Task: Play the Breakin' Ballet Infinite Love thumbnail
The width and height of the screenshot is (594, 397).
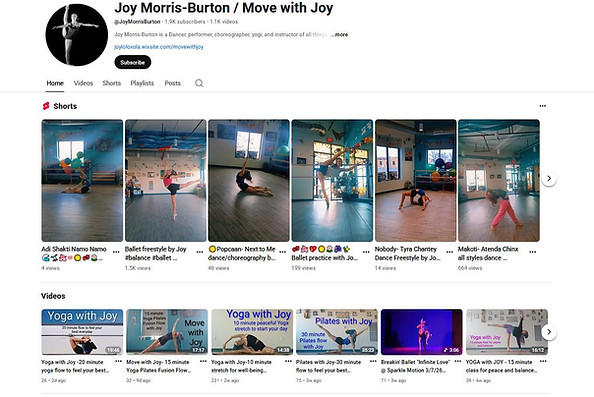Action: pyautogui.click(x=422, y=332)
